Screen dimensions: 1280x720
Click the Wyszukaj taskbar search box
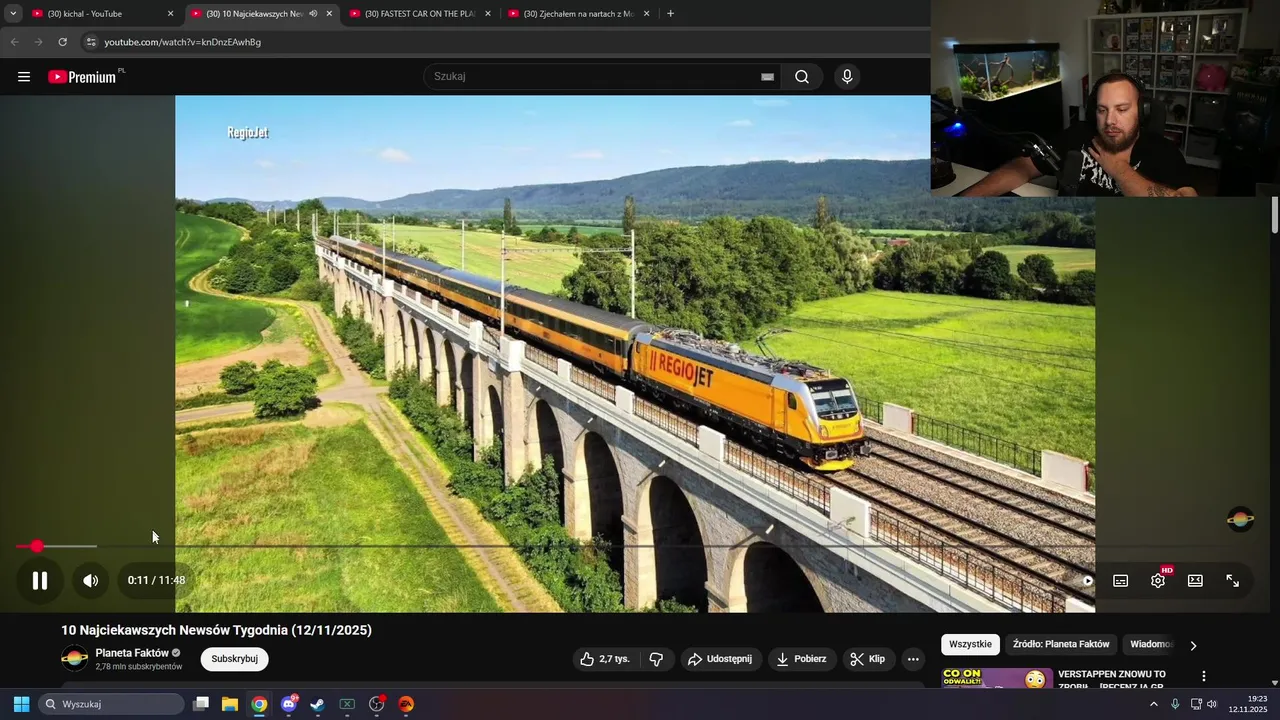tap(112, 704)
